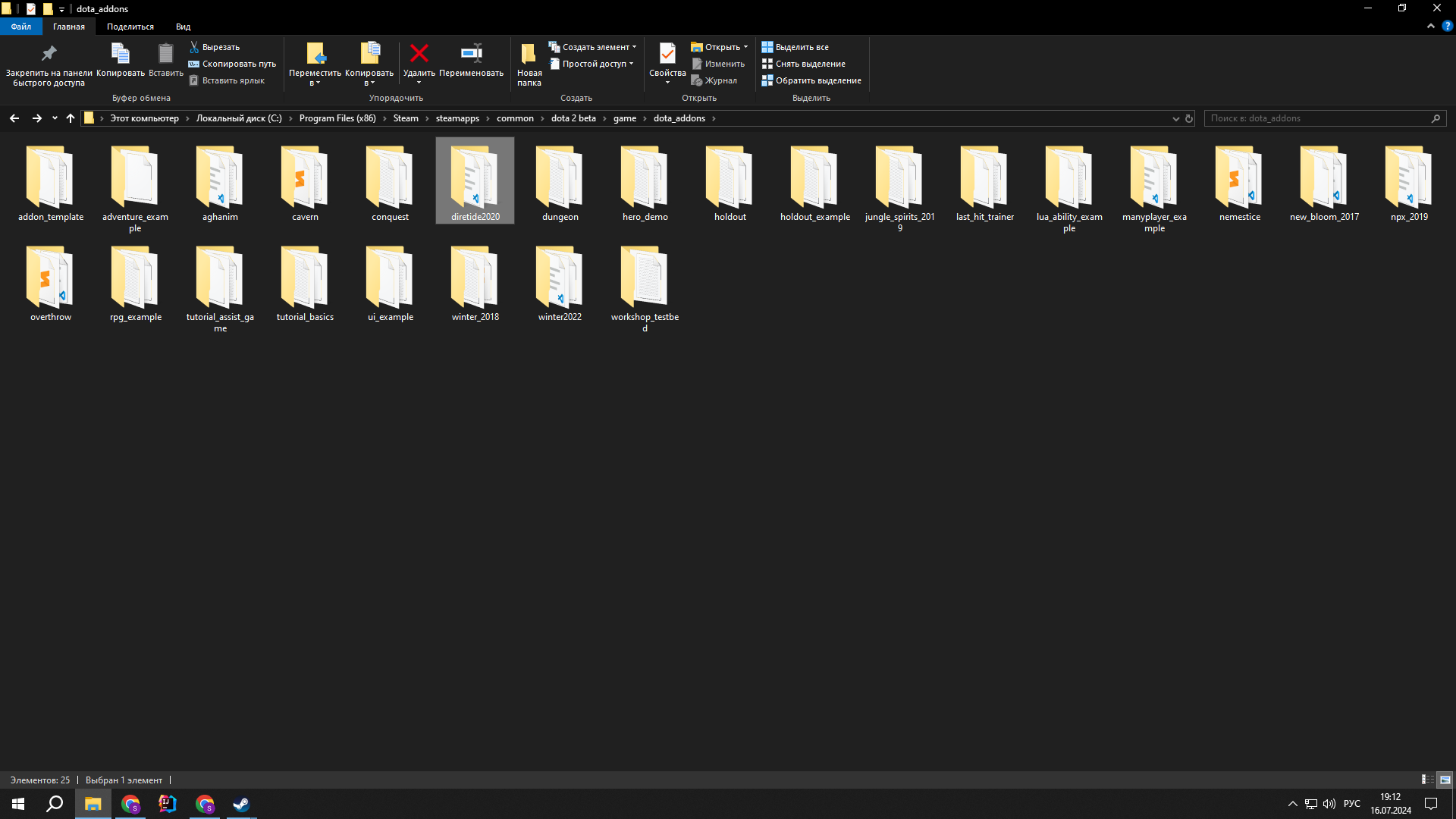1456x819 pixels.
Task: Expand Простой доступ (Easy access) dropdown
Action: click(x=591, y=64)
